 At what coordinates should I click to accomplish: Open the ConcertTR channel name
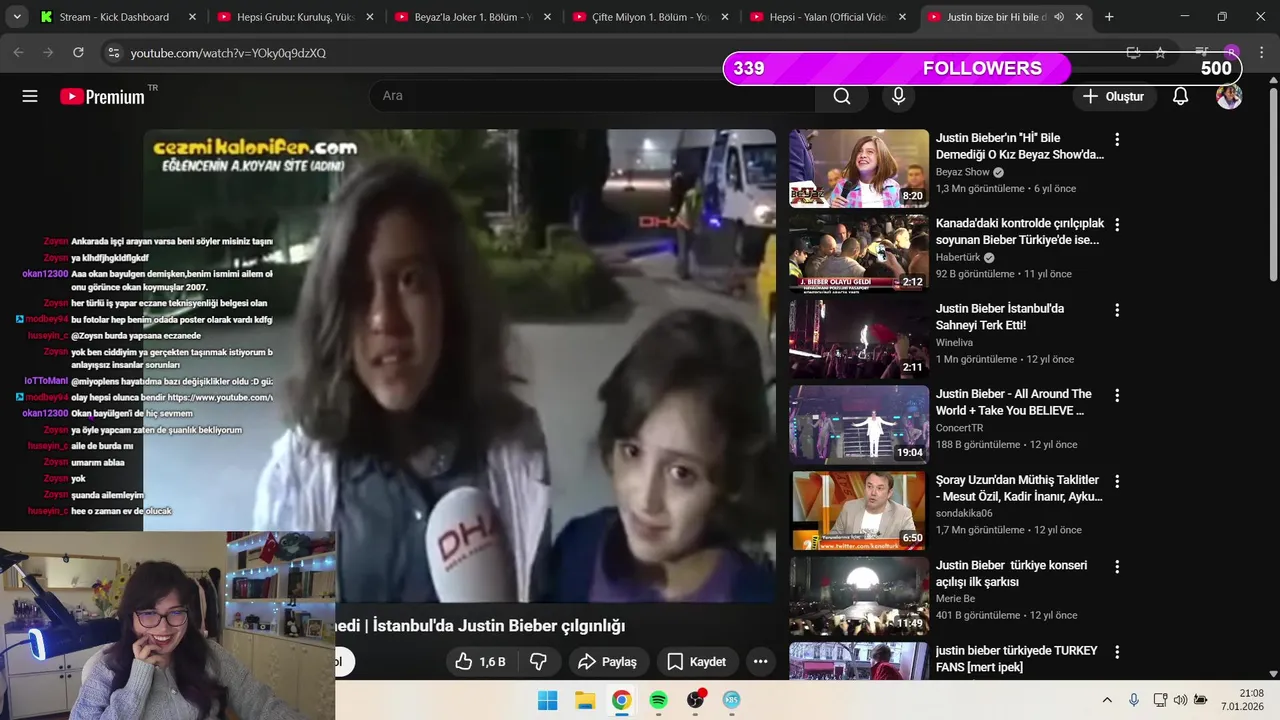tap(960, 428)
